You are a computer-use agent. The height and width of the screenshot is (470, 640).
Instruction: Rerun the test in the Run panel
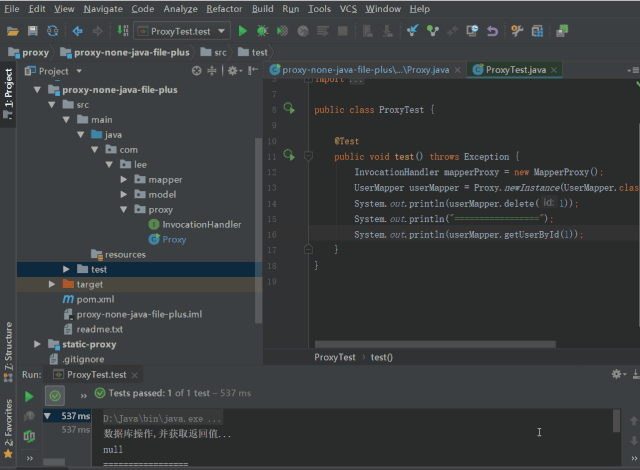29,396
